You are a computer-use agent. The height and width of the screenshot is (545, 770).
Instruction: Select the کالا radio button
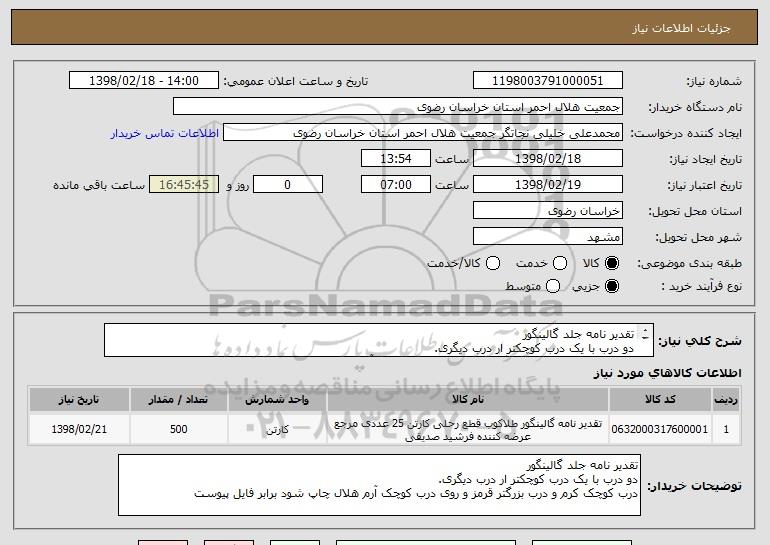[x=612, y=264]
